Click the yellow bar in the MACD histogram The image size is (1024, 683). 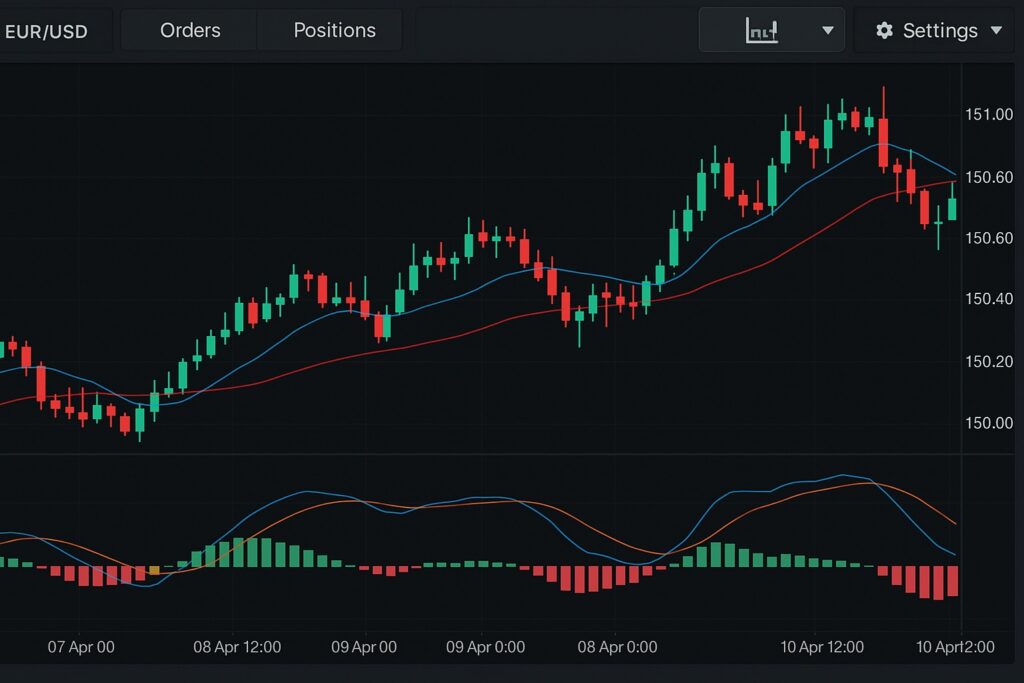tap(153, 570)
